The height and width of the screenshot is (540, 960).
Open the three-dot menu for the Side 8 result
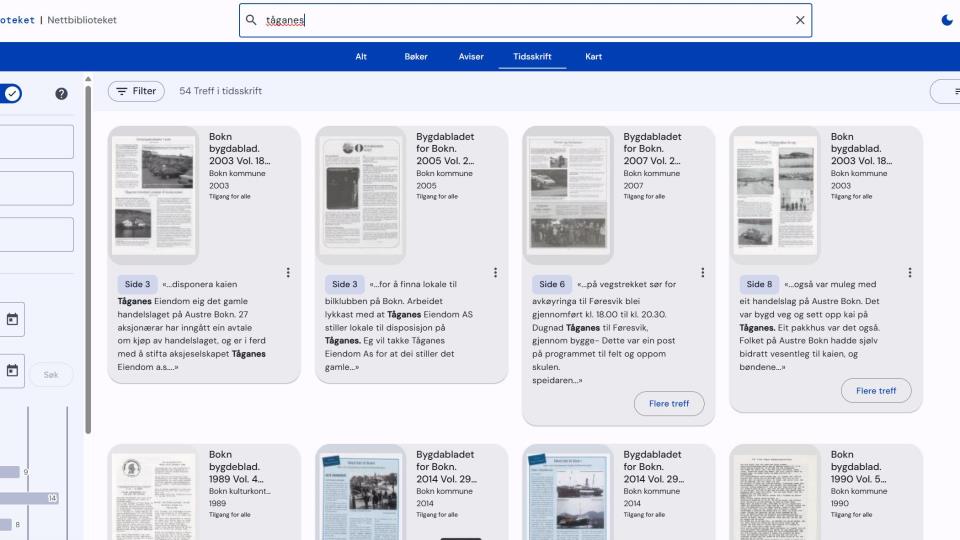tap(910, 272)
